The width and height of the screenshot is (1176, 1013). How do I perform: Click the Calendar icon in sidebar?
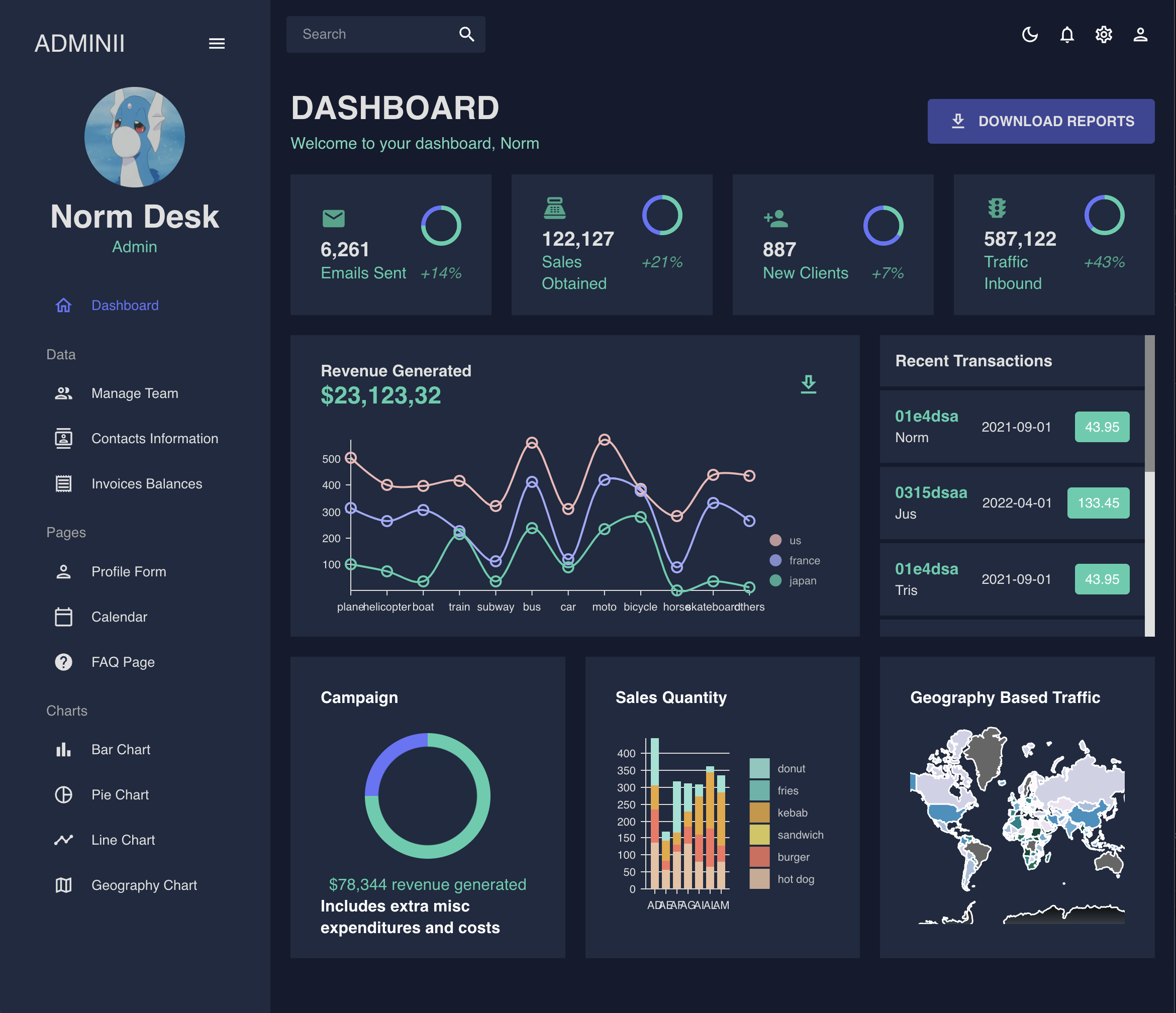tap(63, 617)
